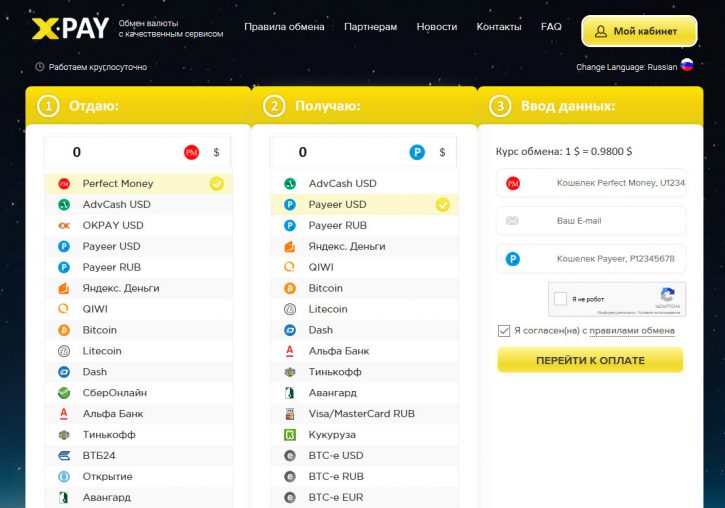Open the Change Language: Russian selector
Viewport: 725px width, 508px height.
(x=634, y=67)
